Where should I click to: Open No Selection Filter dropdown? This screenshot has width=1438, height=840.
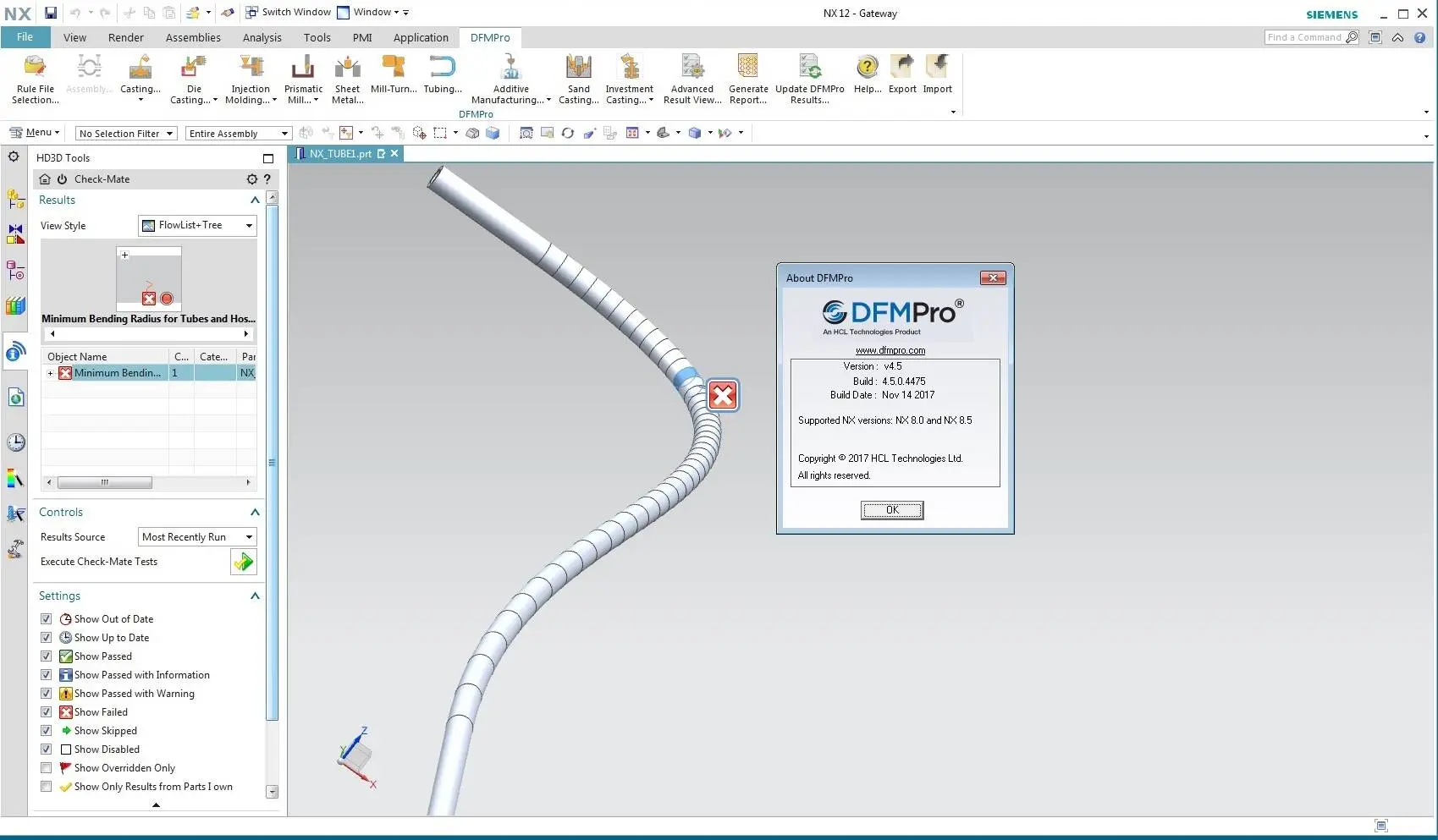tap(125, 134)
